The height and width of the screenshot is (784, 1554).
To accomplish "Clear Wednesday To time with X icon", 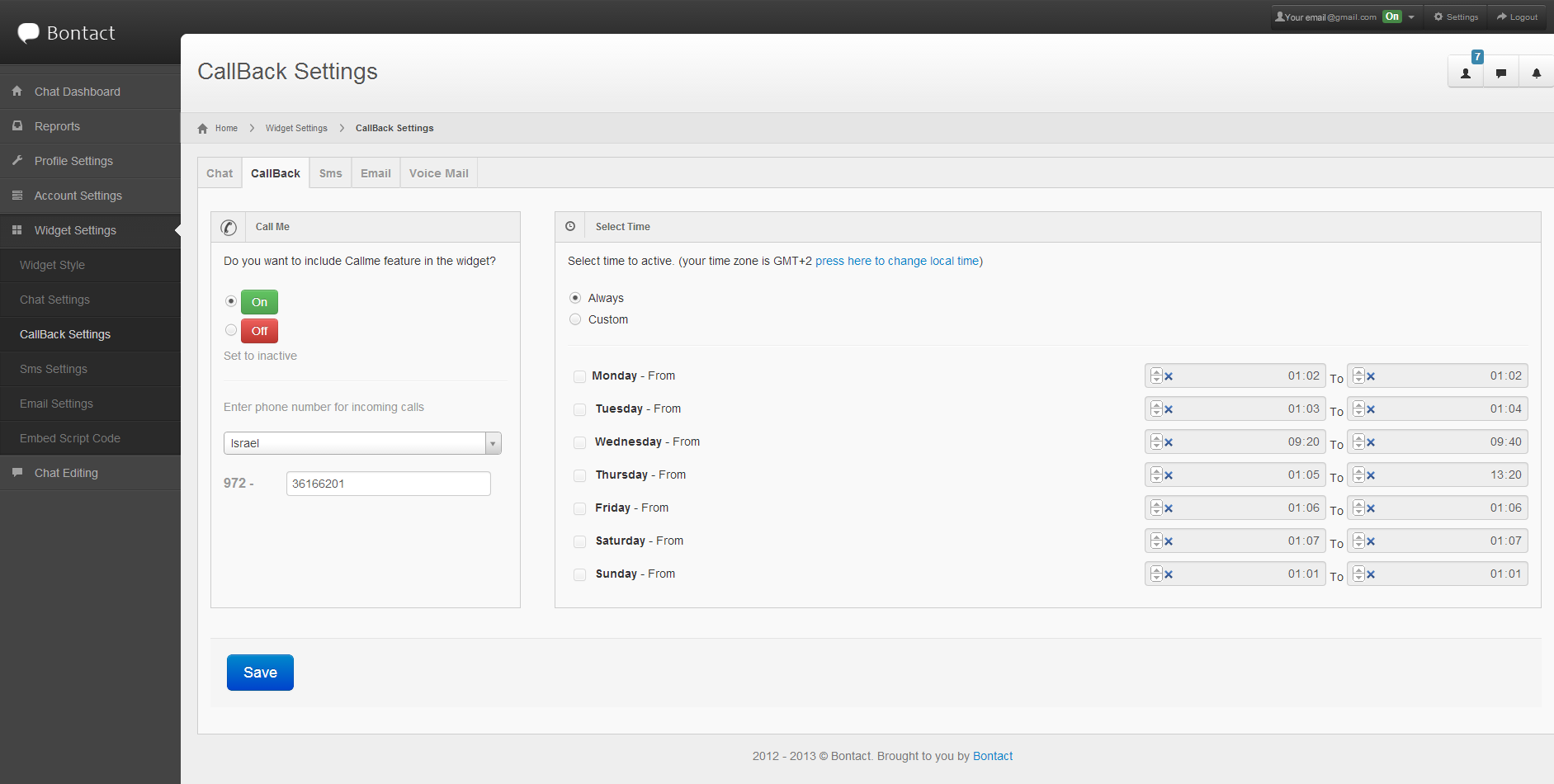I will (1371, 442).
